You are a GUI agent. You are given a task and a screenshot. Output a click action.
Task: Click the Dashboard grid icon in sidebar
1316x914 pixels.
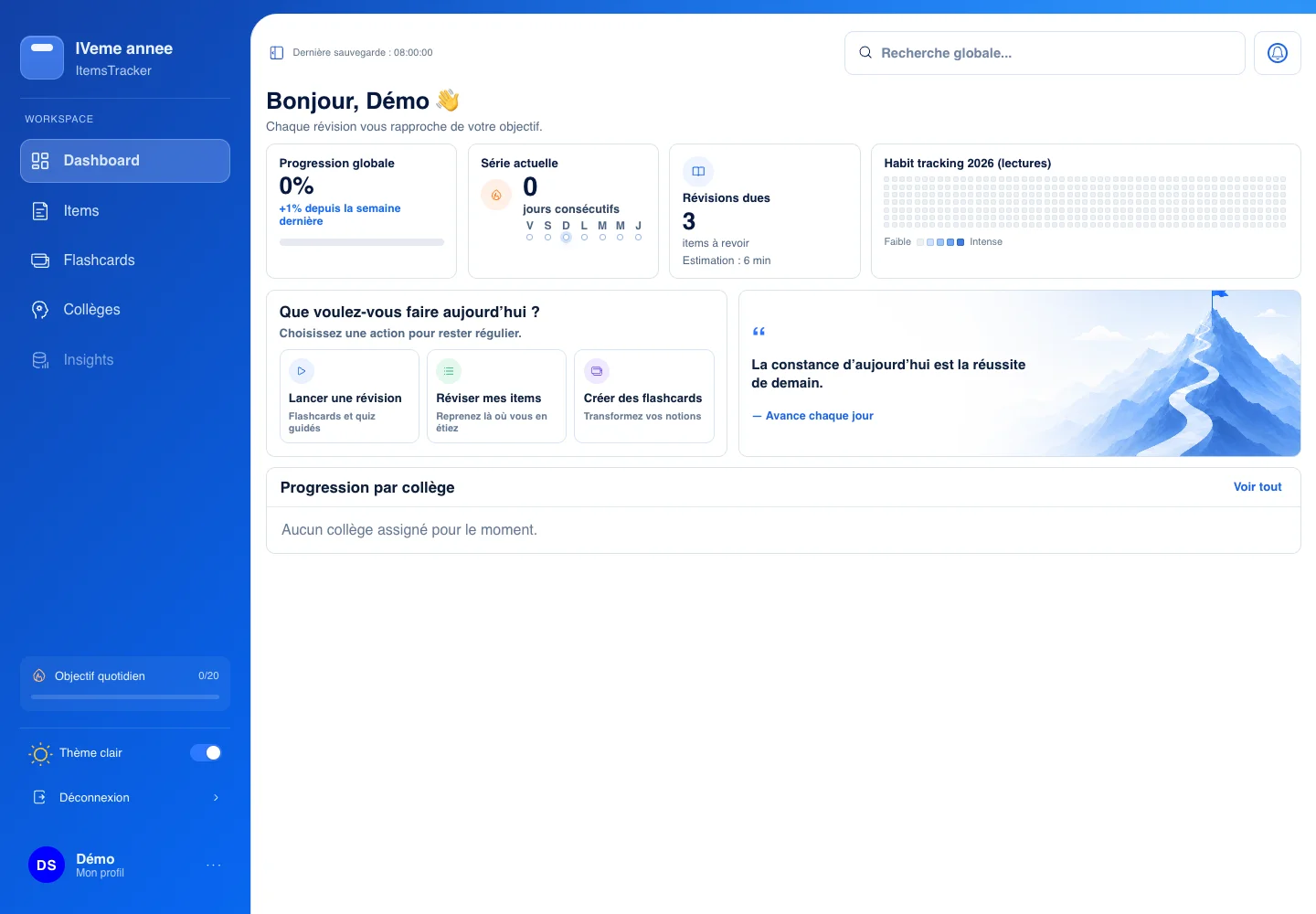click(40, 161)
